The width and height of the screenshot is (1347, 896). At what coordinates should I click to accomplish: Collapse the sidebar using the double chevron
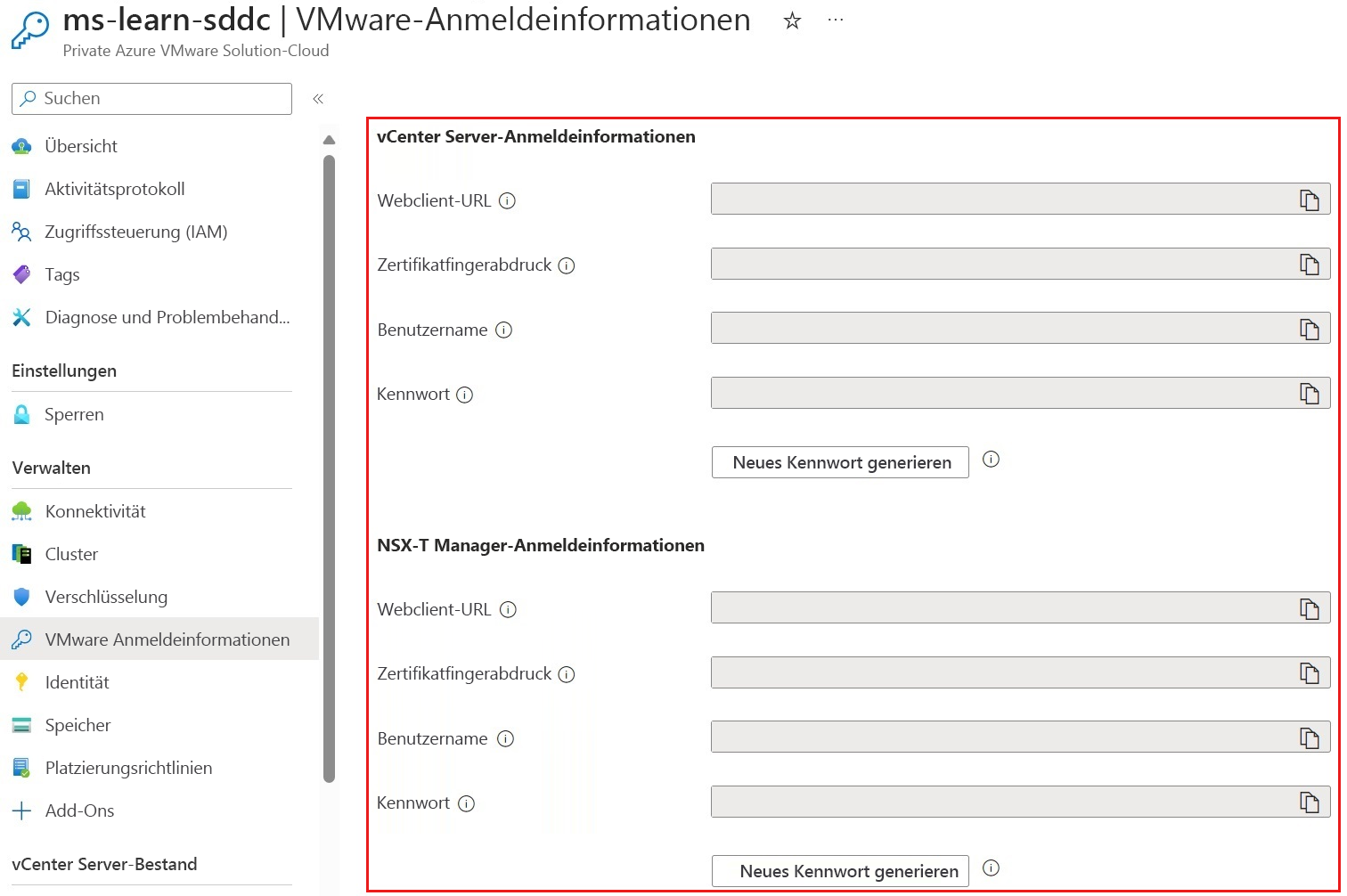point(318,98)
